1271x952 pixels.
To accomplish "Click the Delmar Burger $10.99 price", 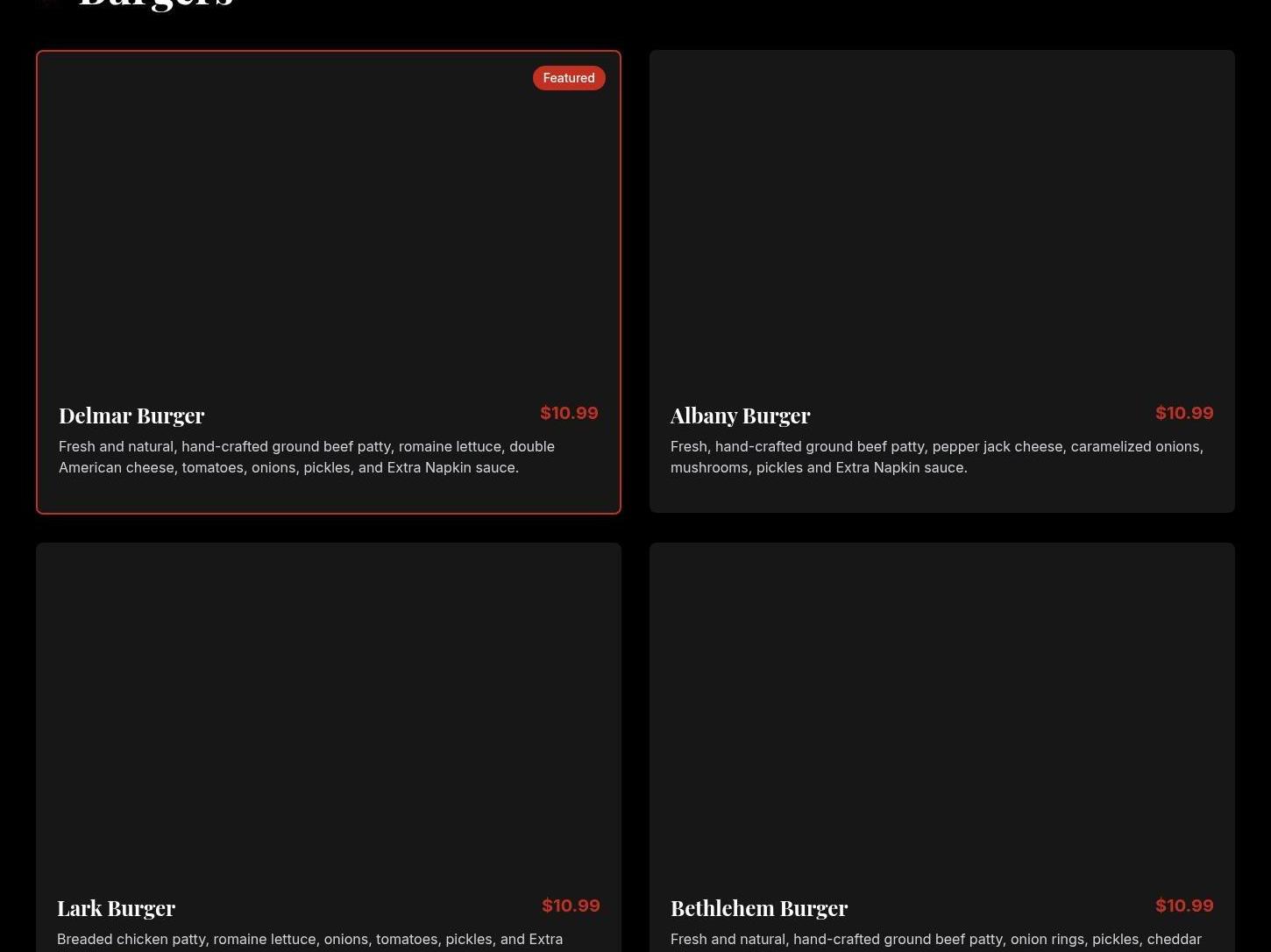I will pos(569,413).
